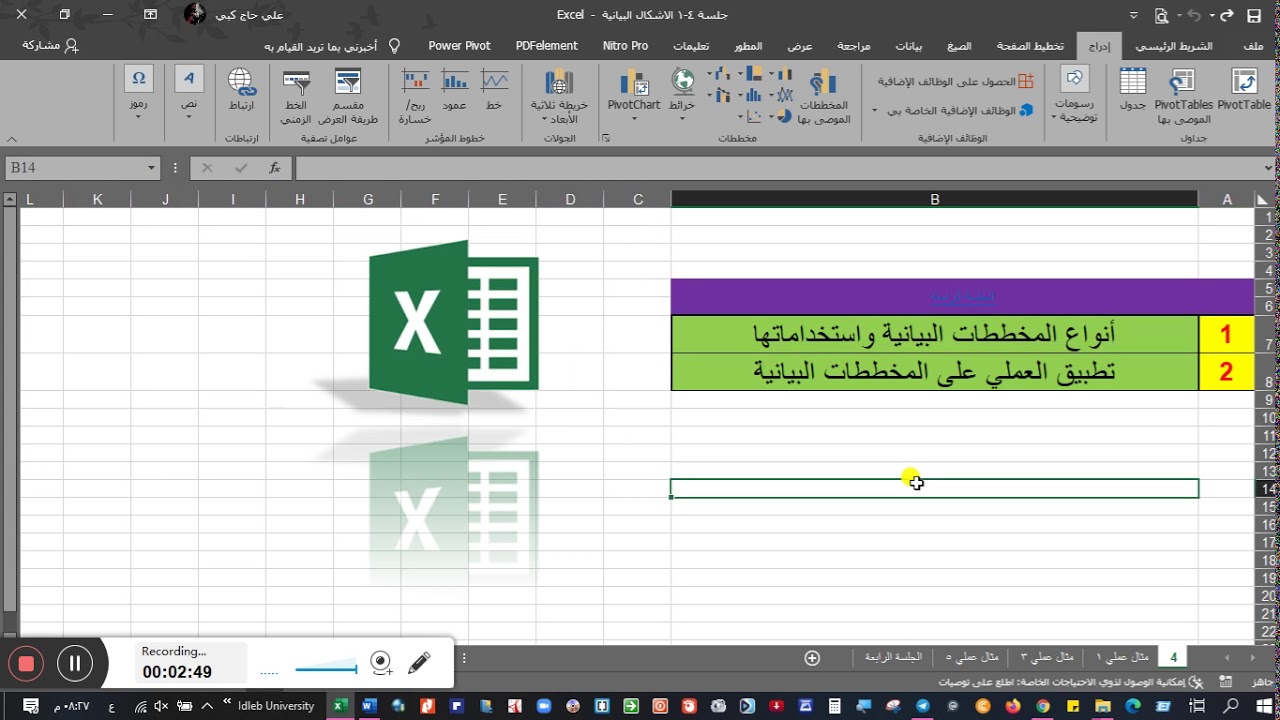This screenshot has height=720, width=1280.
Task: Add a new sheet with plus button
Action: pos(812,658)
